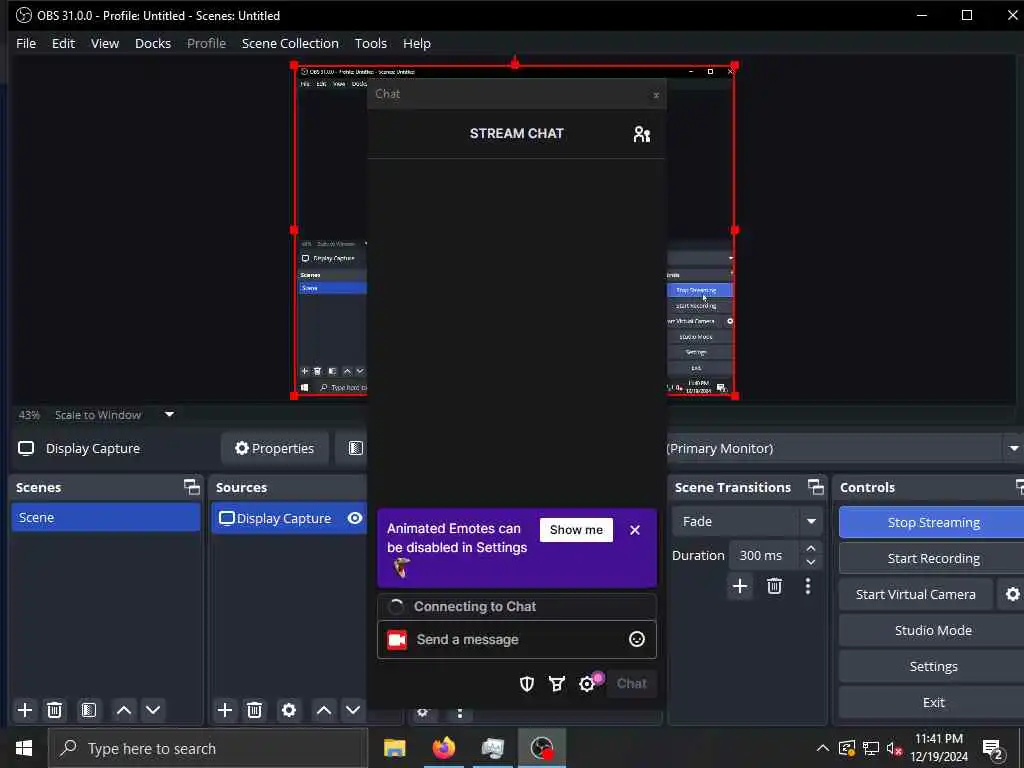Click the muted volume tray icon

point(895,748)
